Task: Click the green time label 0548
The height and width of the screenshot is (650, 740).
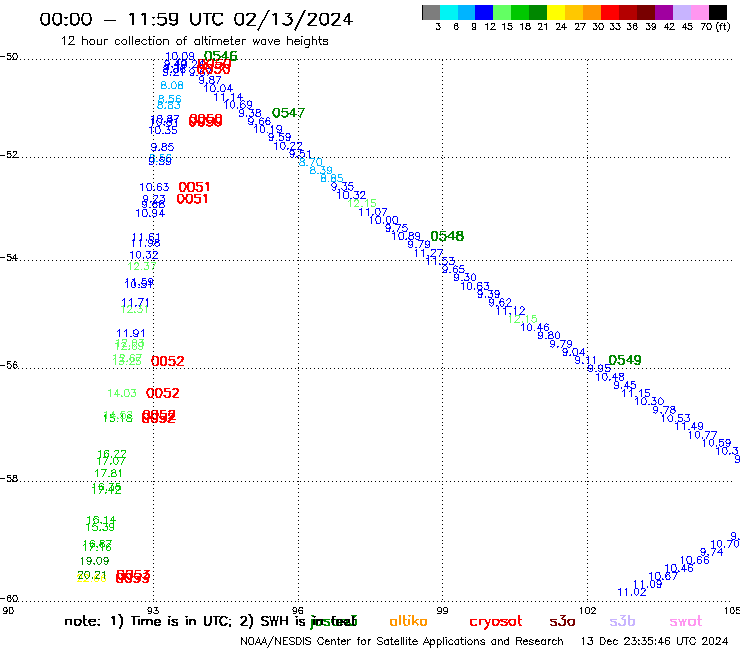Action: (x=447, y=236)
